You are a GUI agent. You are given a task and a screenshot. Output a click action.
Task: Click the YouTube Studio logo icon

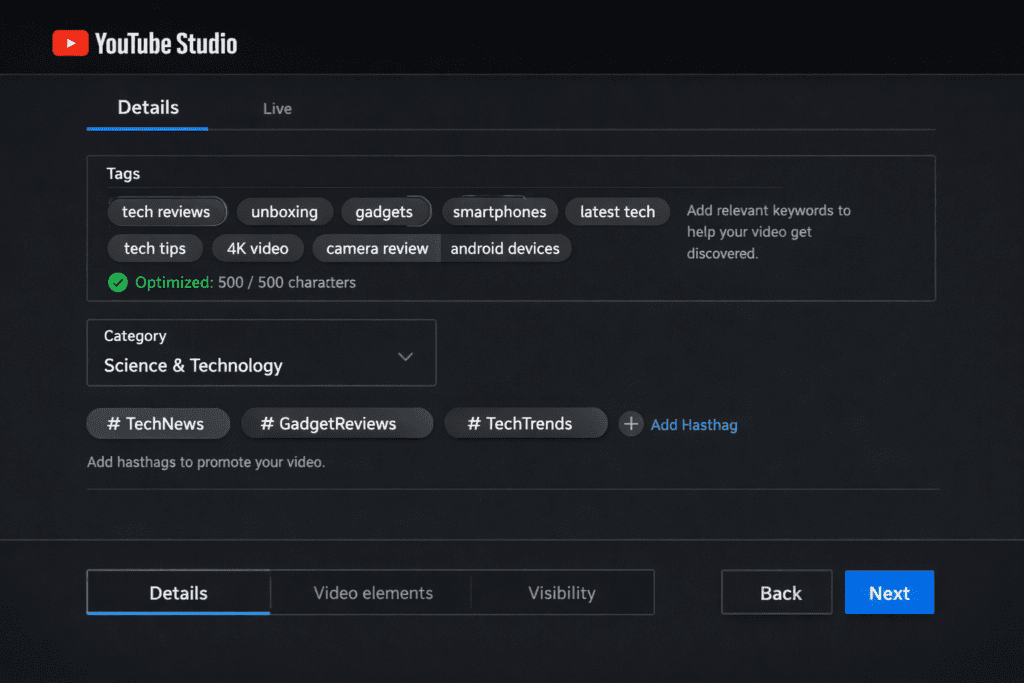(x=70, y=43)
